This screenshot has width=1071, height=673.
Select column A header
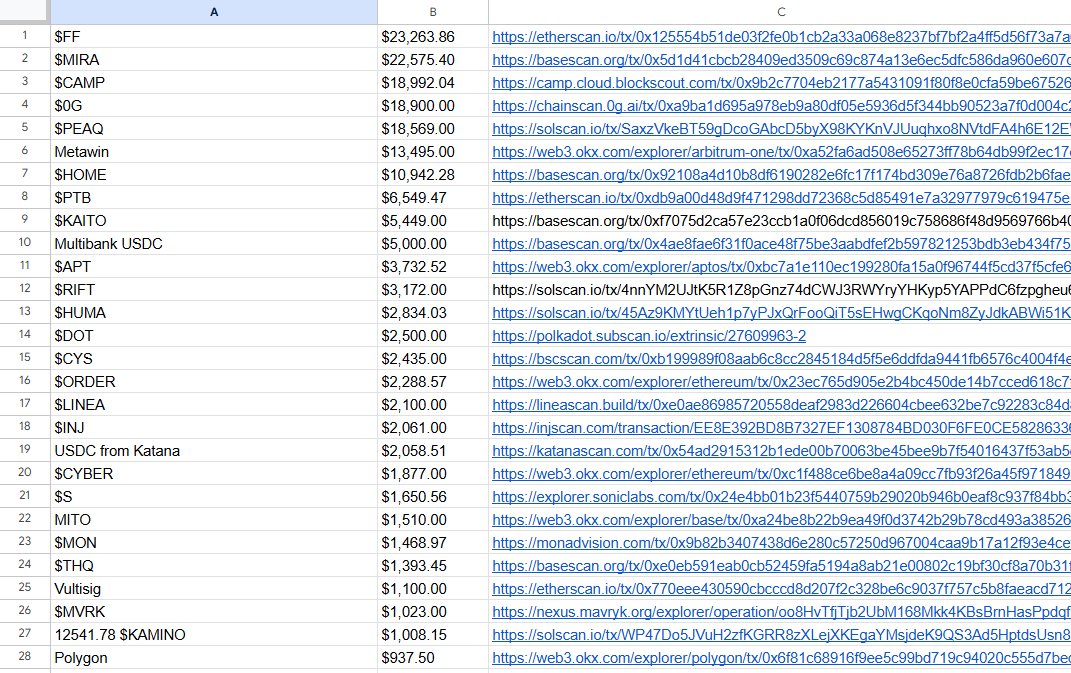click(x=214, y=12)
